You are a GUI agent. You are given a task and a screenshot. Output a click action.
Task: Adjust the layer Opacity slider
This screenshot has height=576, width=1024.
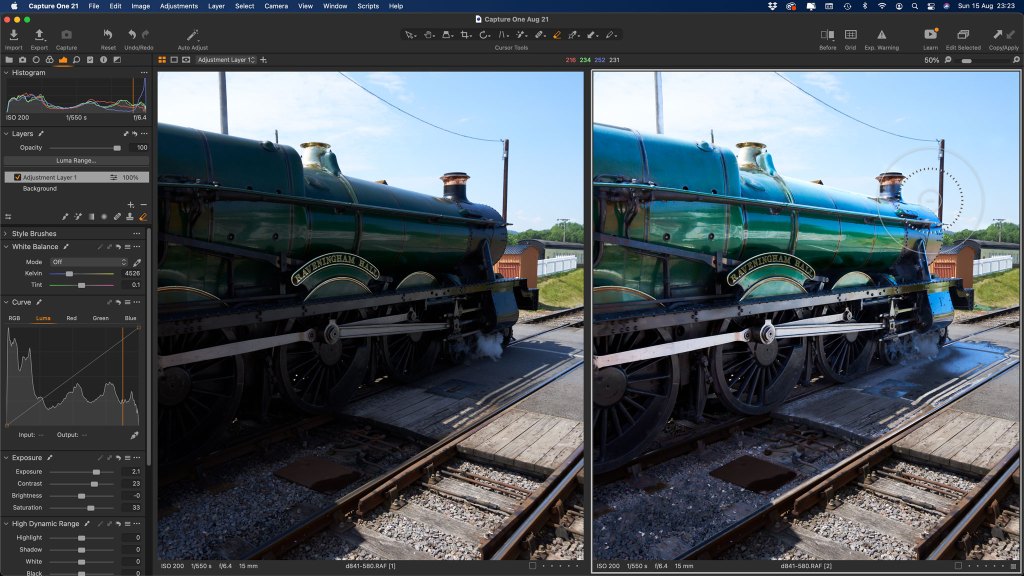(x=84, y=148)
